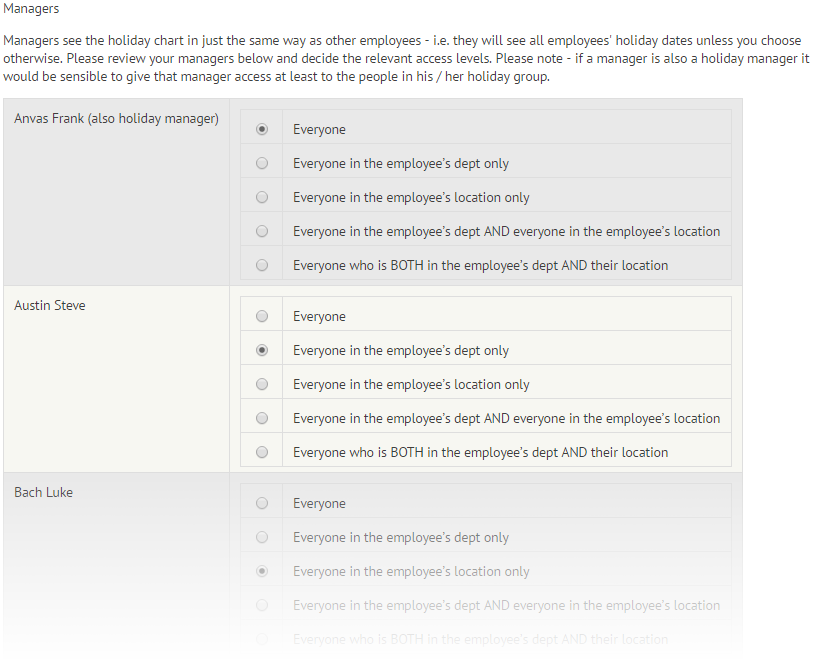
Task: Click the manager name 'Bach Luke'
Action: 44,493
